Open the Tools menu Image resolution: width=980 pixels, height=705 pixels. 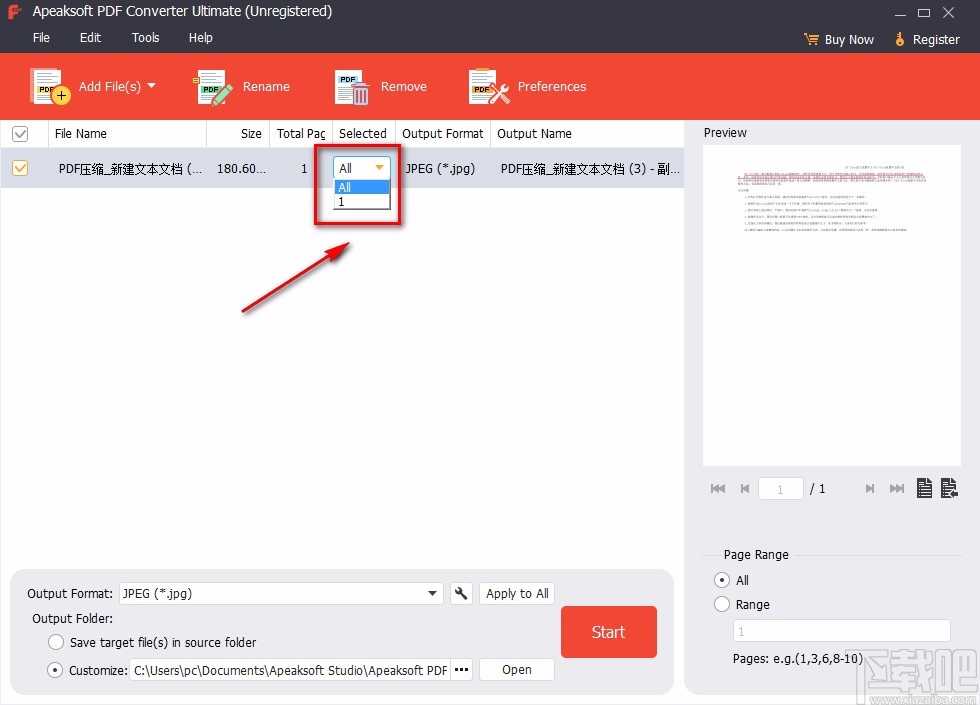145,37
